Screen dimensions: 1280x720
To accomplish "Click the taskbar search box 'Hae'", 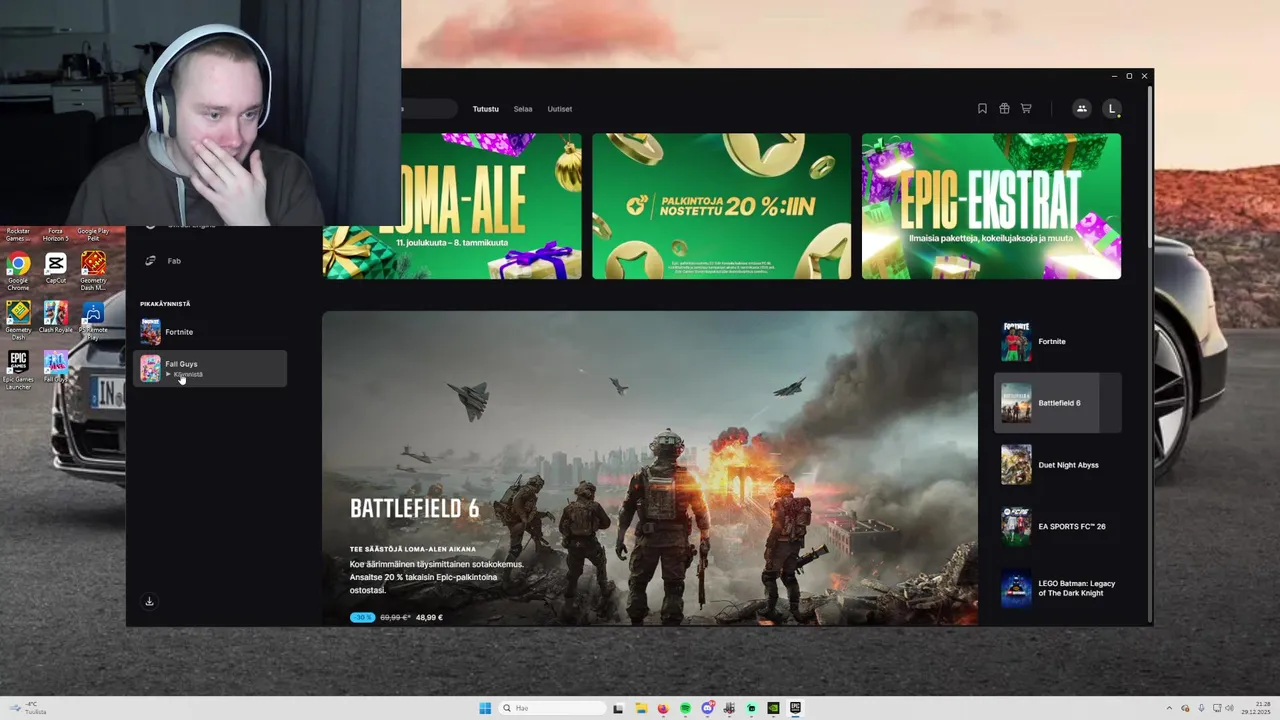I will [552, 708].
